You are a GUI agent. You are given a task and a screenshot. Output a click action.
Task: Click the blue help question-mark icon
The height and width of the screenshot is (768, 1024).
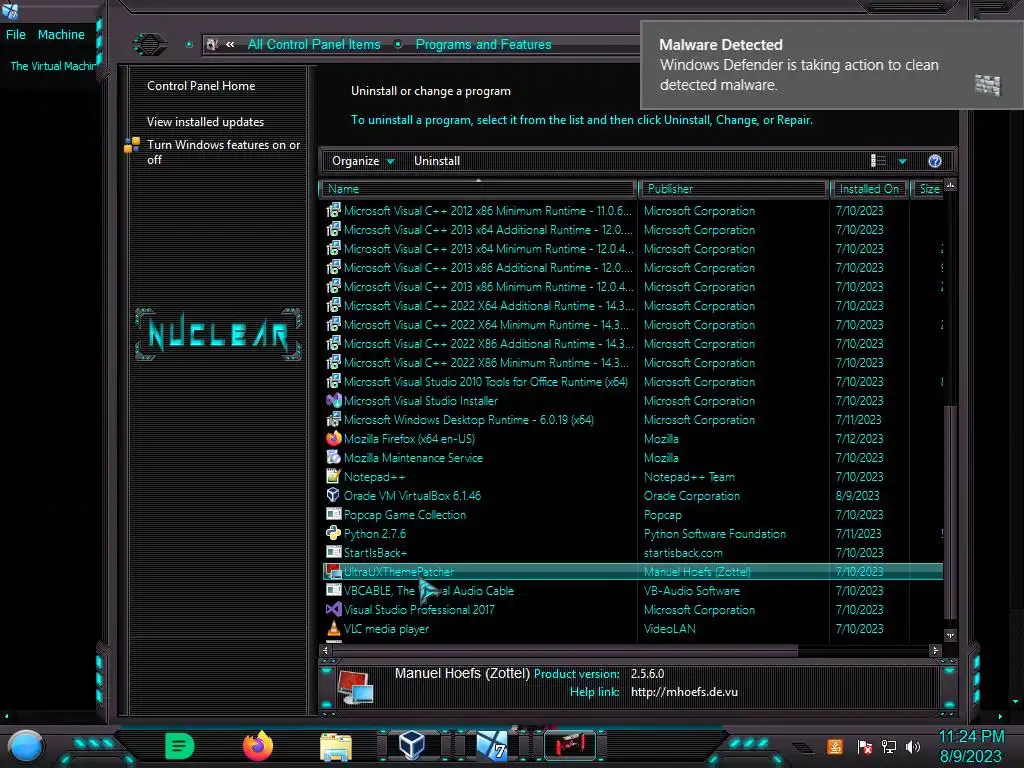pos(935,161)
